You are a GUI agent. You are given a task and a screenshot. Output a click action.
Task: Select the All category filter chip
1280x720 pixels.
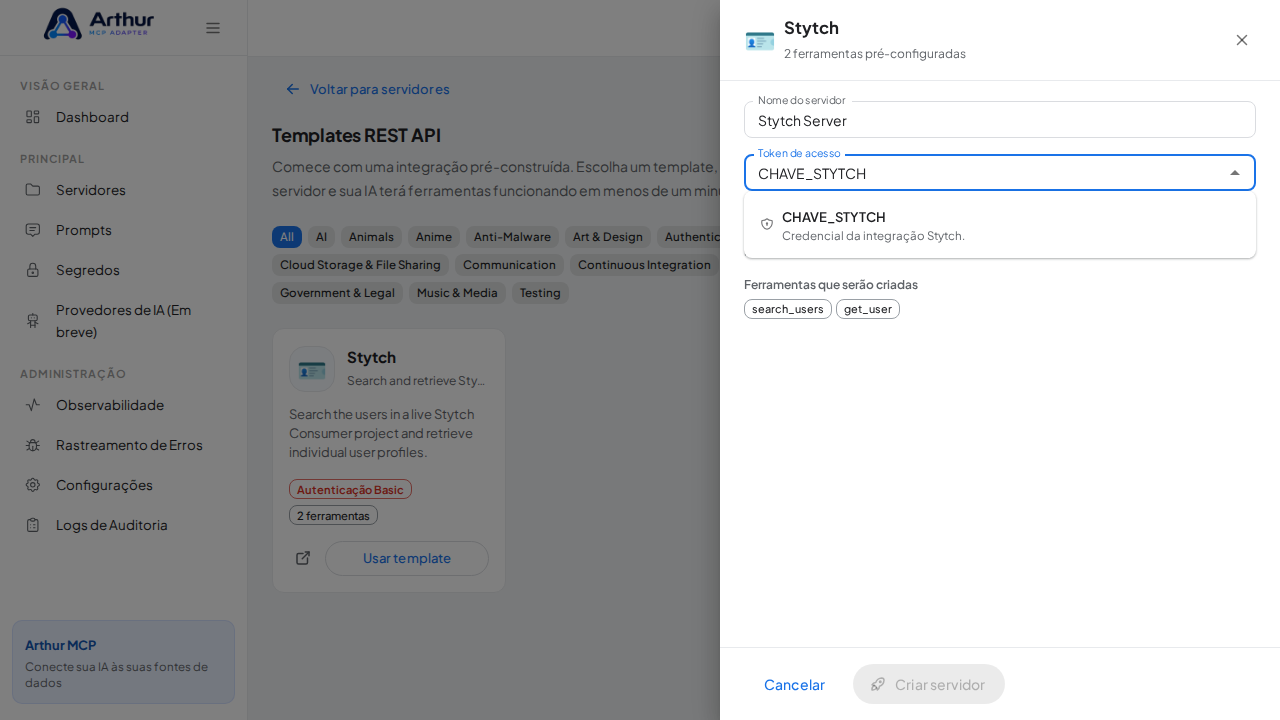[x=287, y=237]
